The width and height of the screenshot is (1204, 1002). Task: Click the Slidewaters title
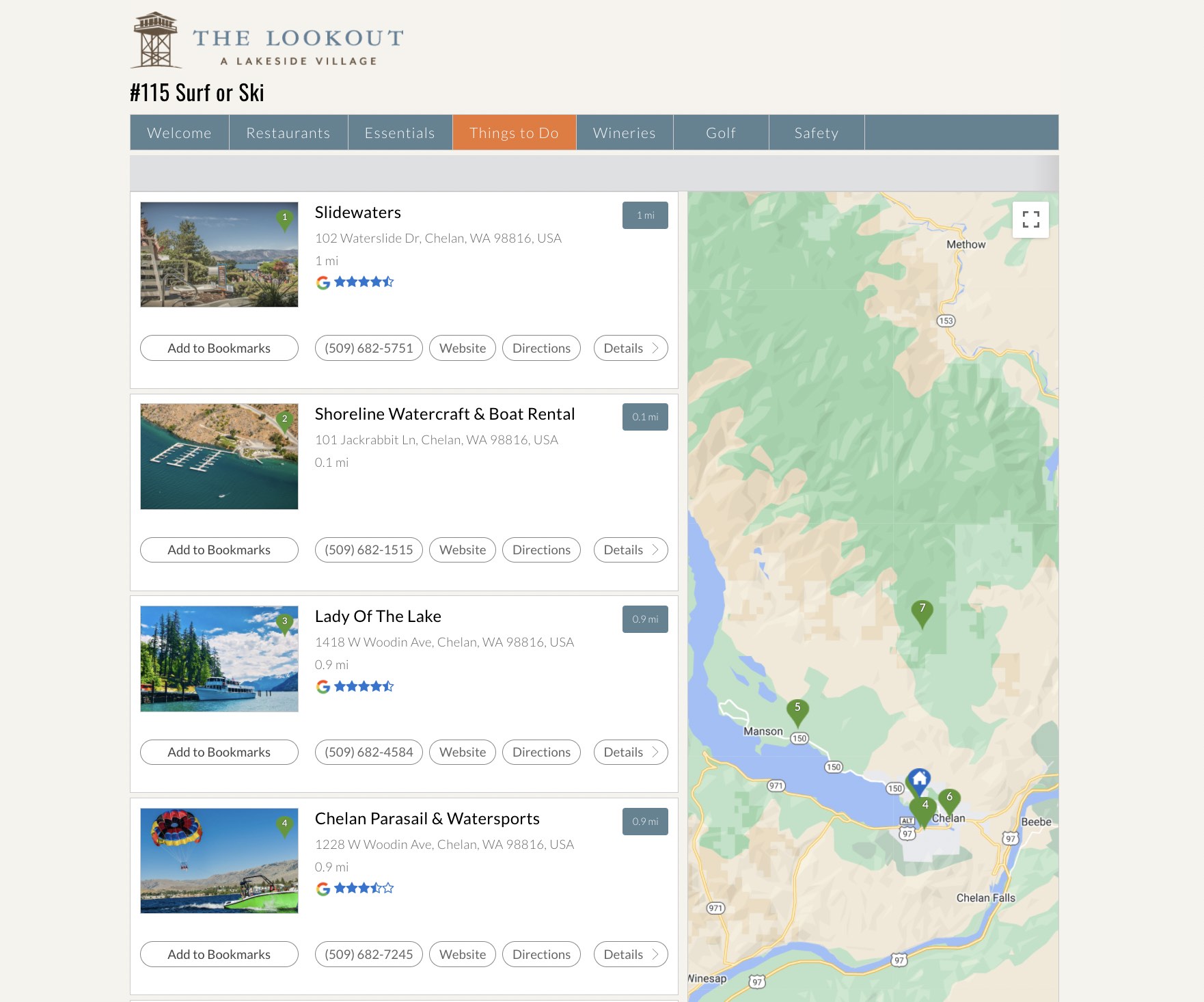coord(357,213)
